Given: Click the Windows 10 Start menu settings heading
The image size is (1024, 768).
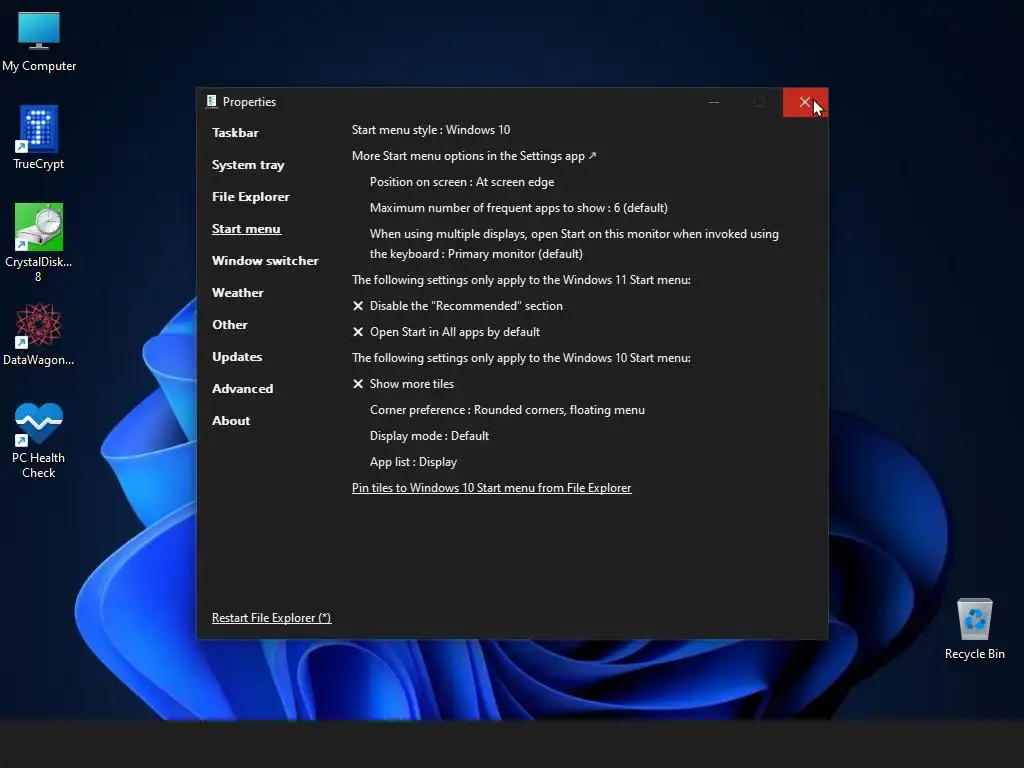Looking at the screenshot, I should (x=521, y=358).
